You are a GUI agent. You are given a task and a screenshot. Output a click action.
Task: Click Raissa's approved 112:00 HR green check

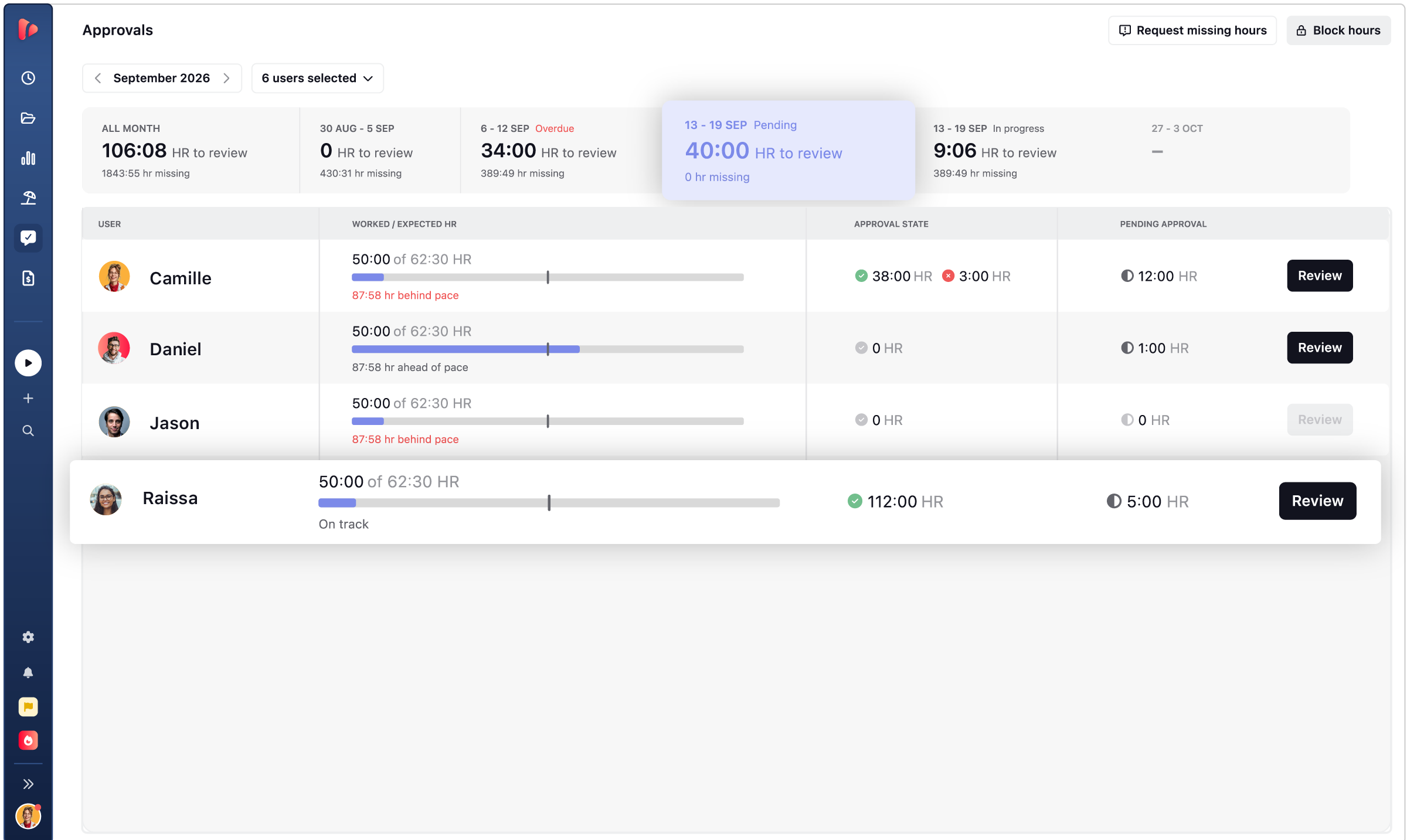pyautogui.click(x=855, y=501)
